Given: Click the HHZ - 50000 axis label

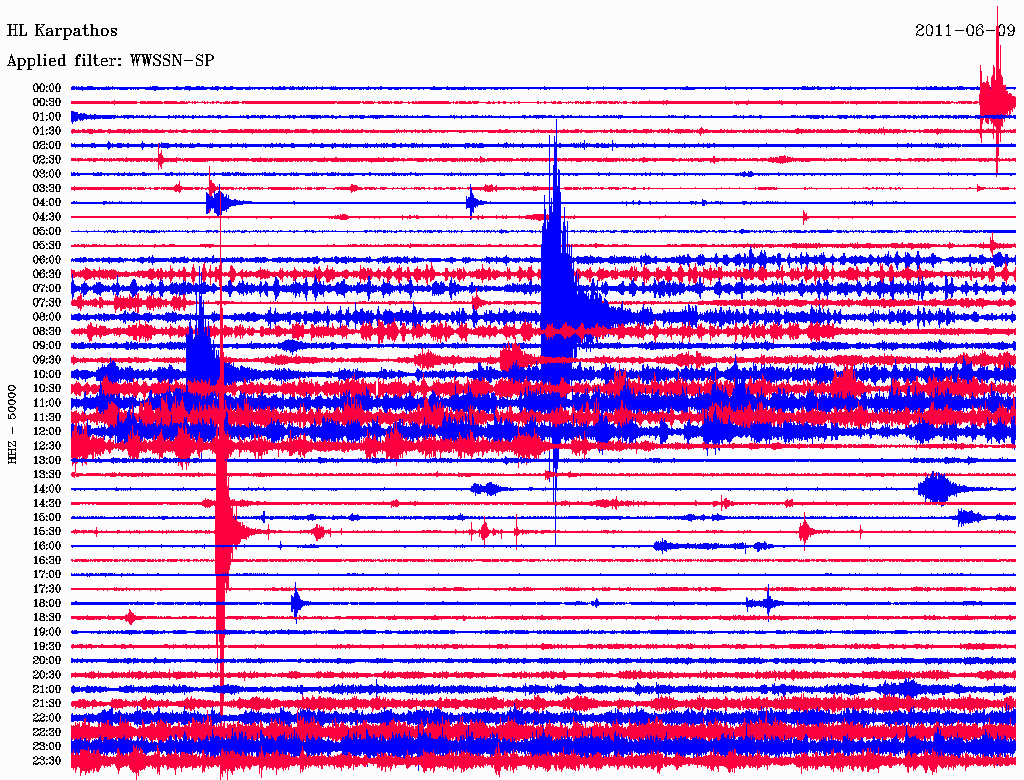Looking at the screenshot, I should [12, 425].
